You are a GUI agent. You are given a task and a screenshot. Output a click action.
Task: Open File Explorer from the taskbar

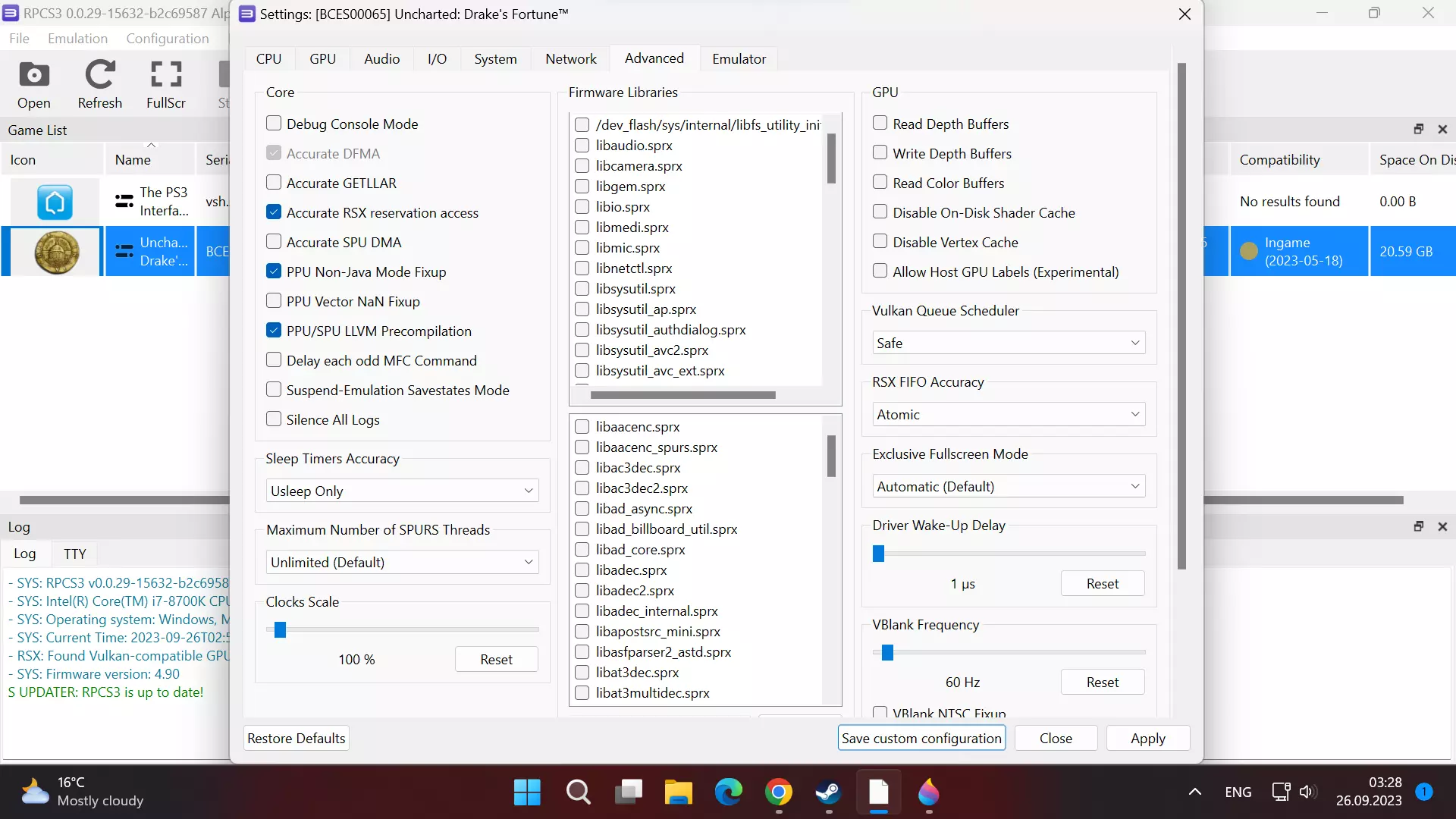tap(678, 792)
